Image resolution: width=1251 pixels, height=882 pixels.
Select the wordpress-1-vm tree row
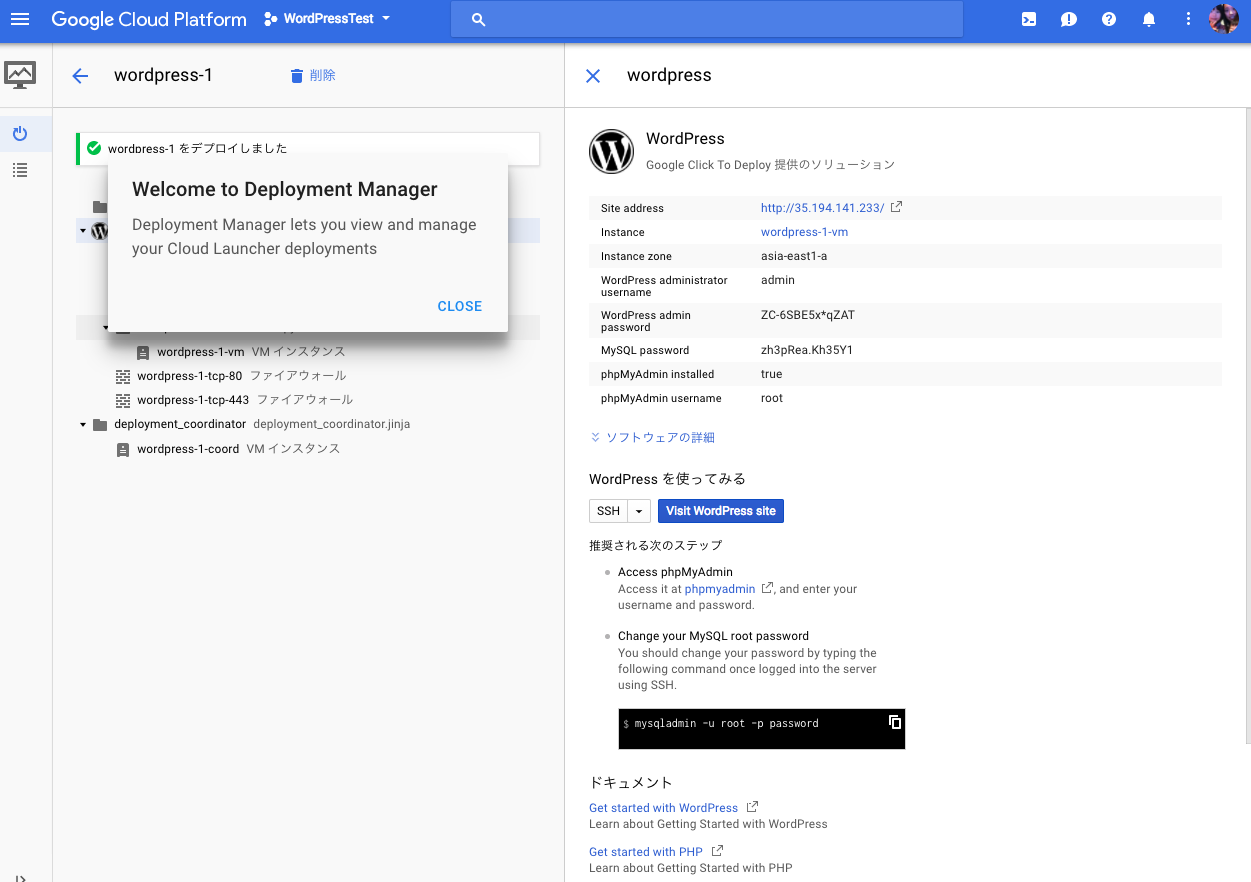tap(308, 352)
